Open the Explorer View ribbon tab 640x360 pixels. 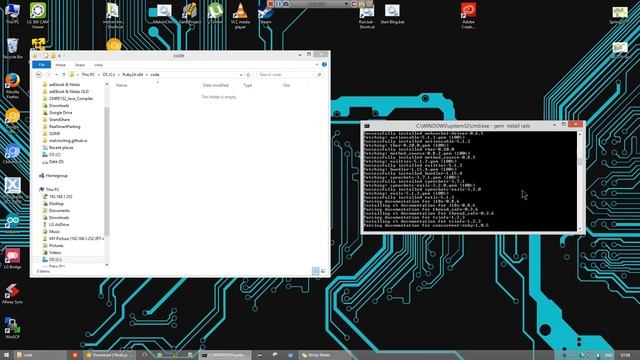click(98, 65)
